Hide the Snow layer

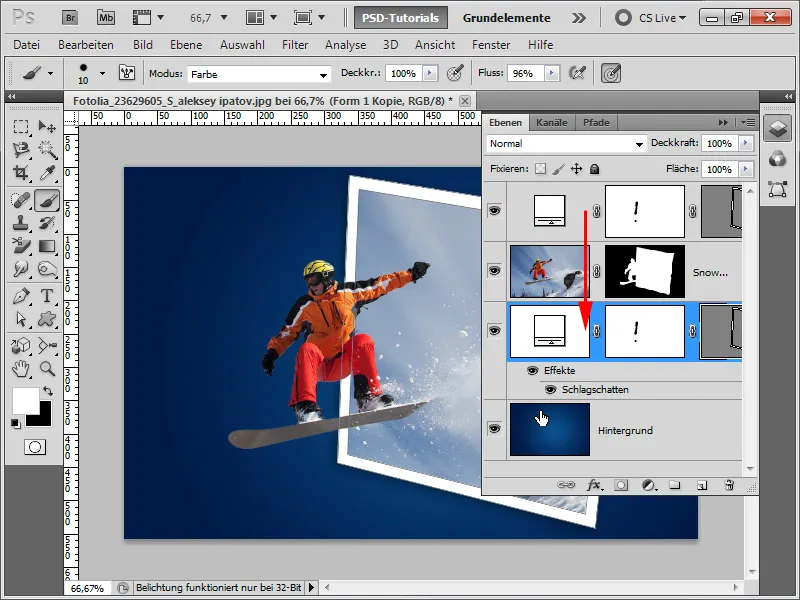[x=494, y=270]
